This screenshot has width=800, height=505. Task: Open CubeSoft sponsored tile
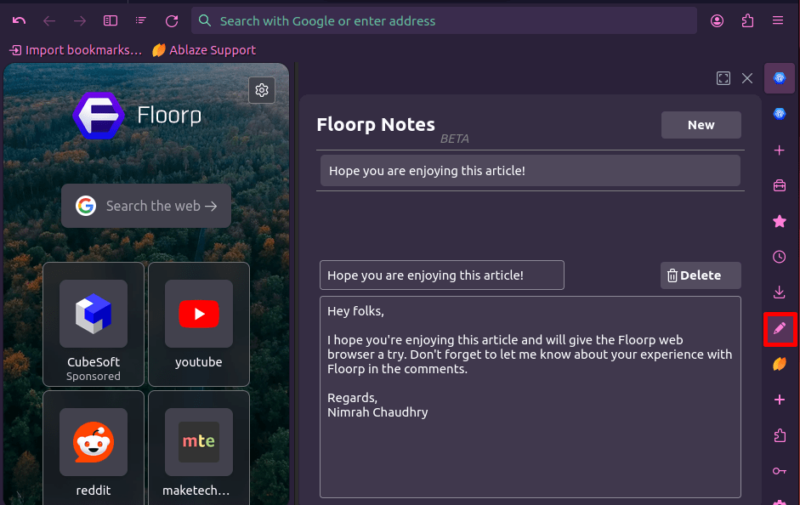click(93, 324)
